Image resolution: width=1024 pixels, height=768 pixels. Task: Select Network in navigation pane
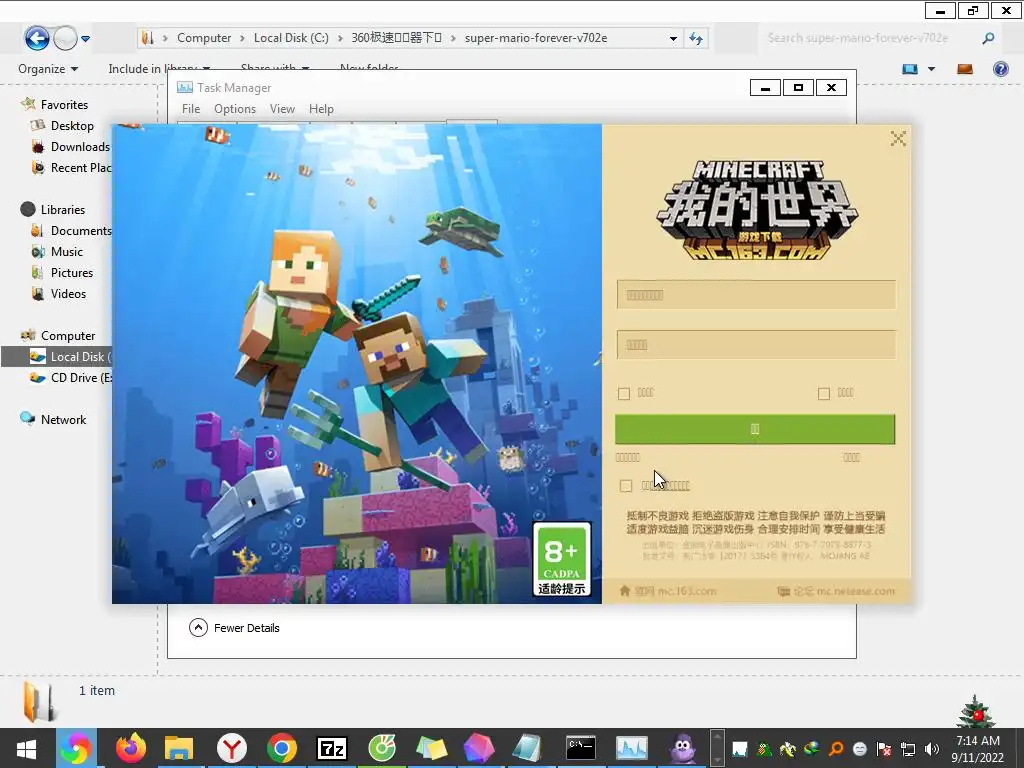(x=63, y=419)
